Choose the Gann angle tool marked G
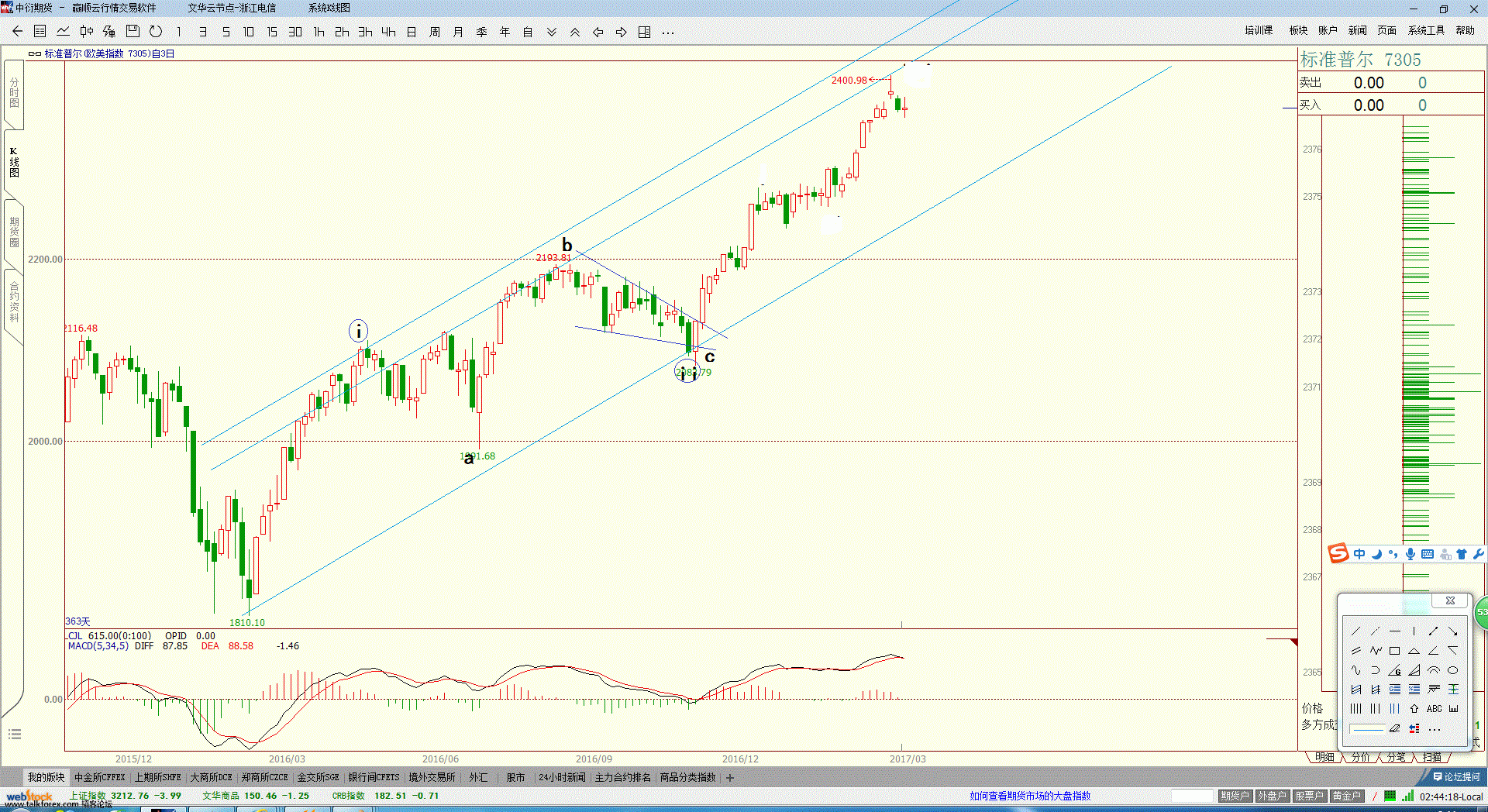The height and width of the screenshot is (812, 1488). coord(1394,670)
